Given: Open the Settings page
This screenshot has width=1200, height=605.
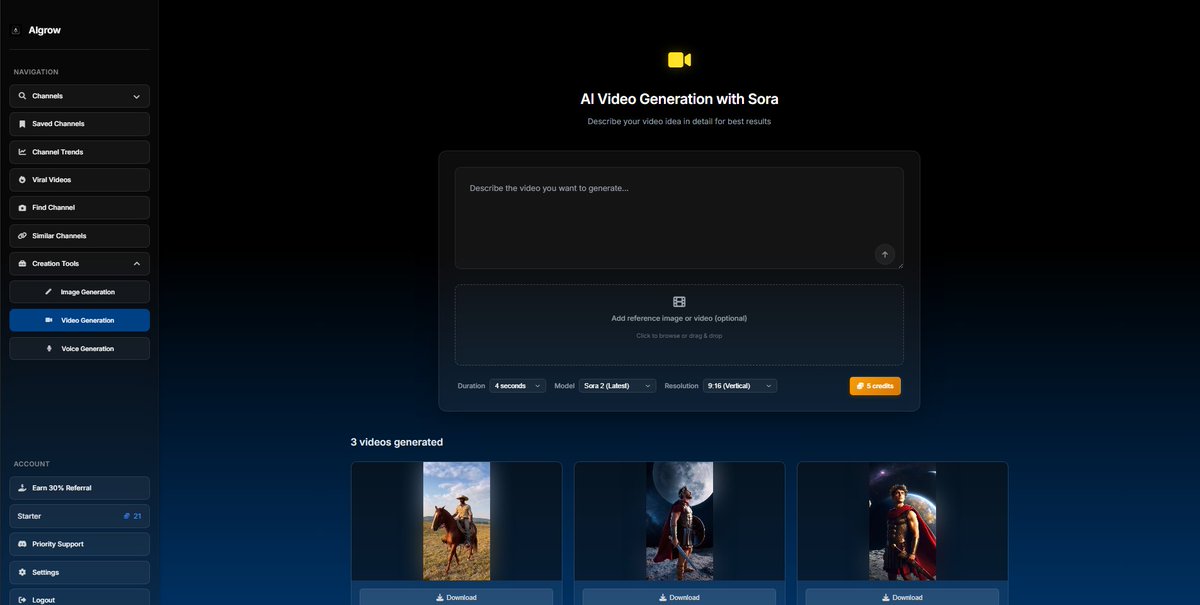Looking at the screenshot, I should tap(80, 572).
